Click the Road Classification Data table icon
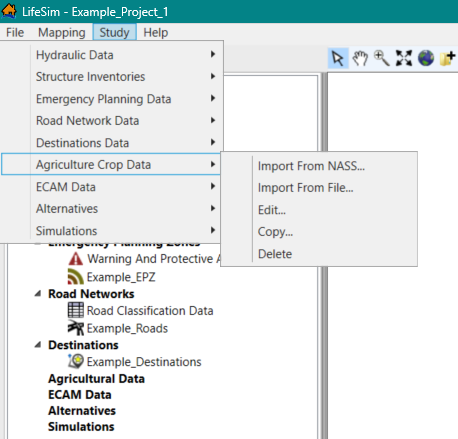 click(76, 310)
